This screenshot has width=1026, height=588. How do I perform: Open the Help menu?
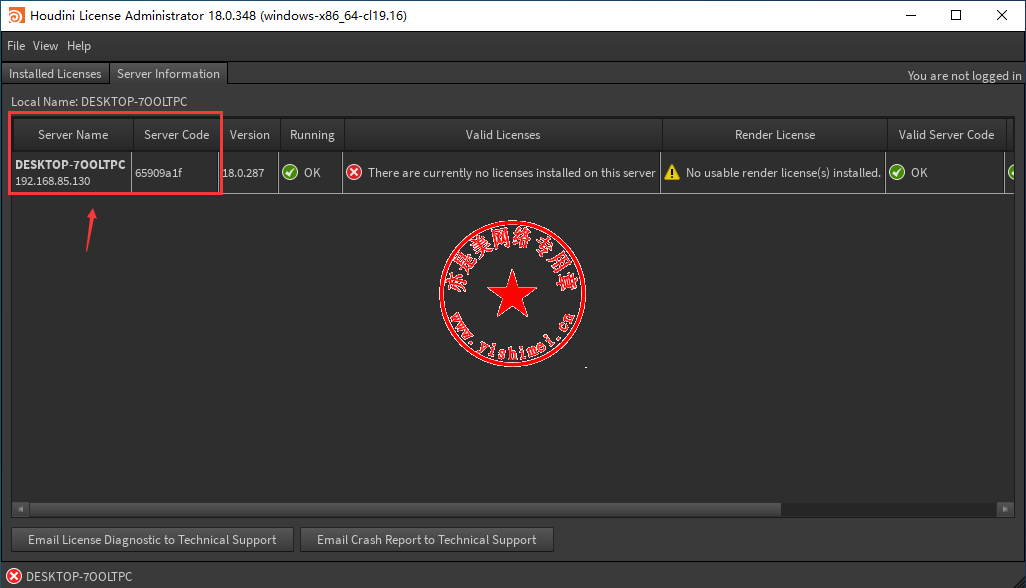click(x=79, y=46)
